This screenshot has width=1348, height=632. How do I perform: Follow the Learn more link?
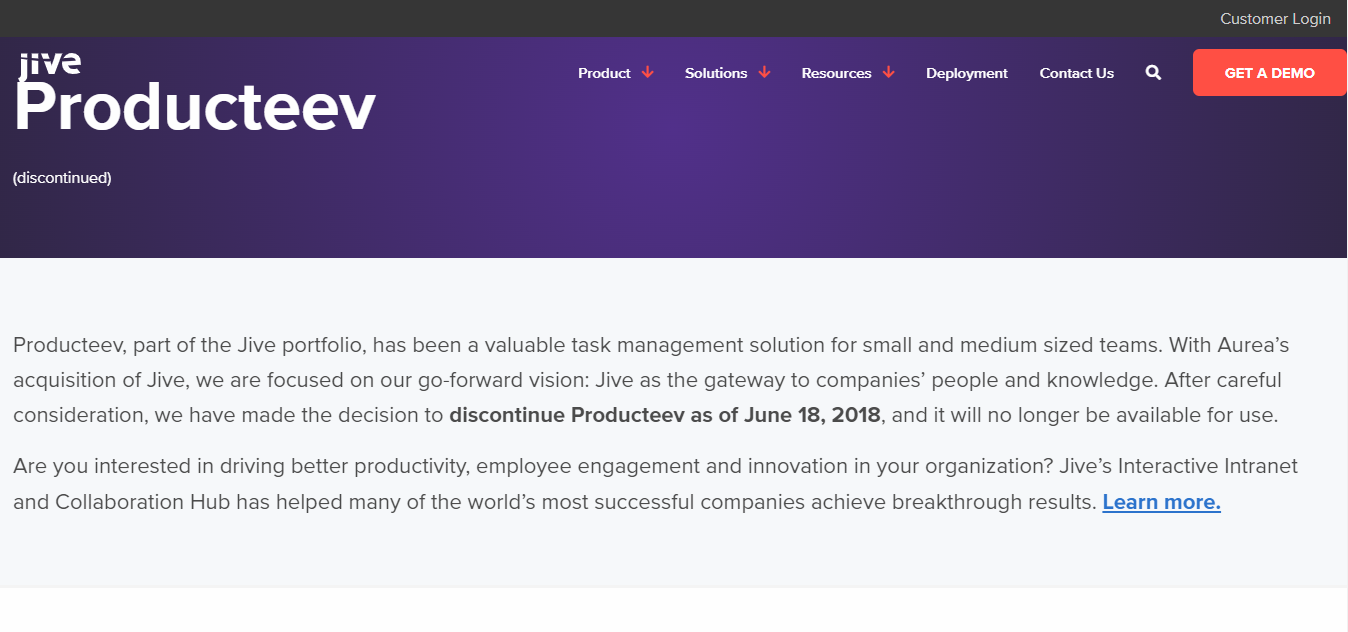click(x=1161, y=502)
